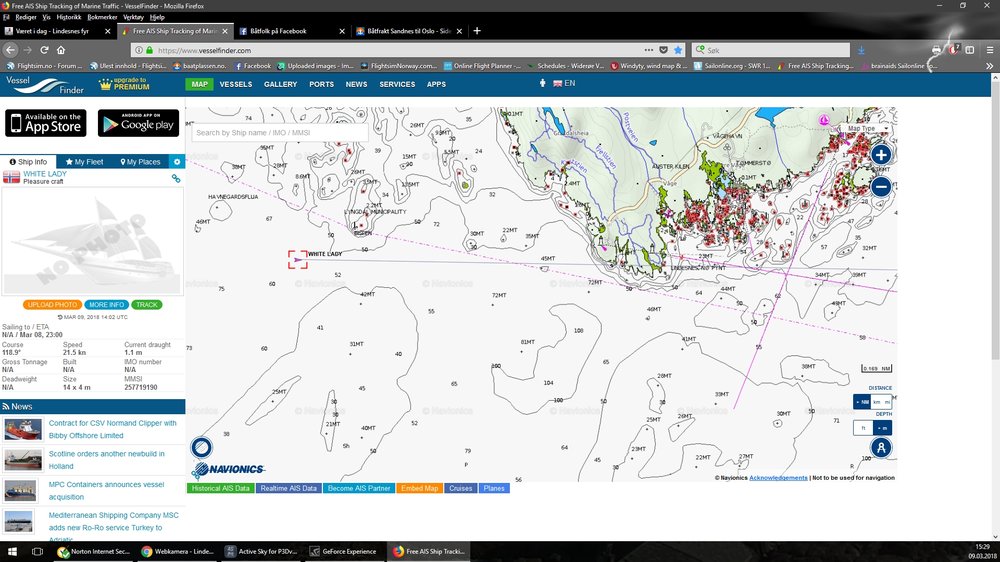Set distance unit to km
The width and height of the screenshot is (1000, 562).
point(877,402)
